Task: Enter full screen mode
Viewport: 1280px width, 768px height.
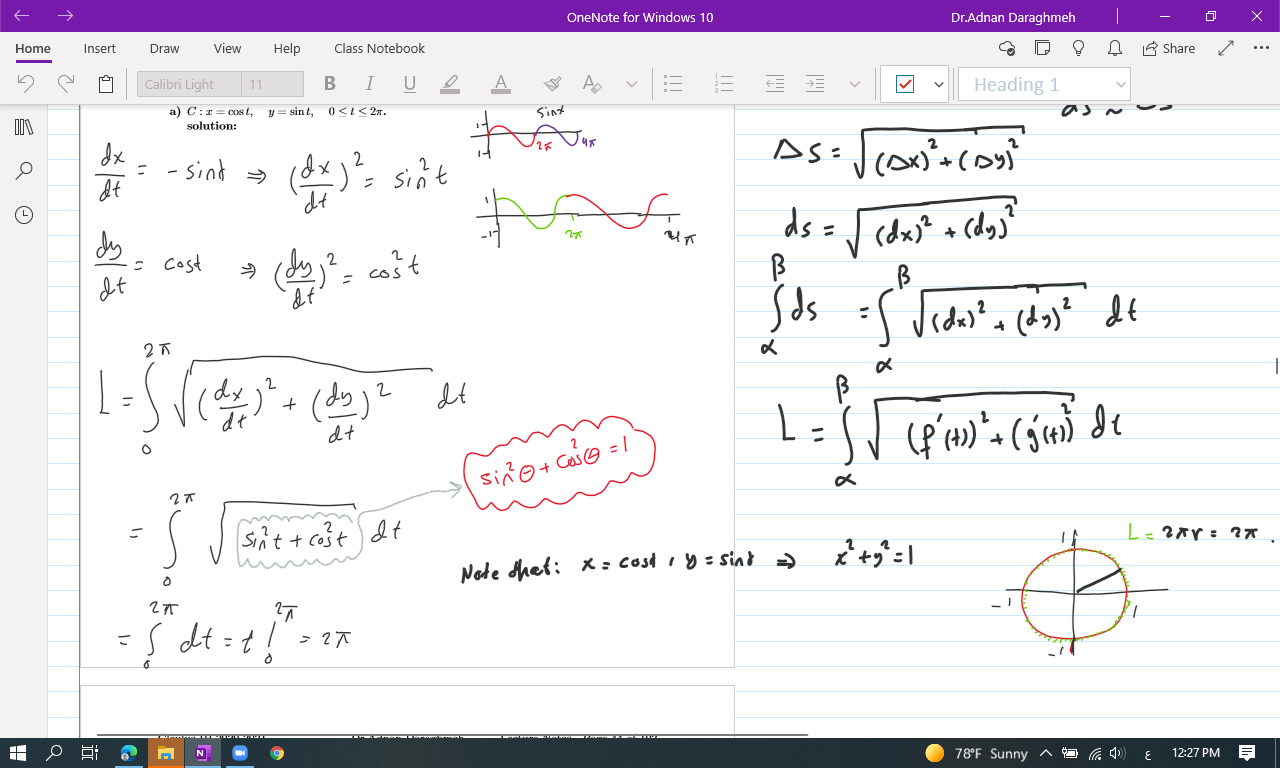Action: tap(1226, 48)
